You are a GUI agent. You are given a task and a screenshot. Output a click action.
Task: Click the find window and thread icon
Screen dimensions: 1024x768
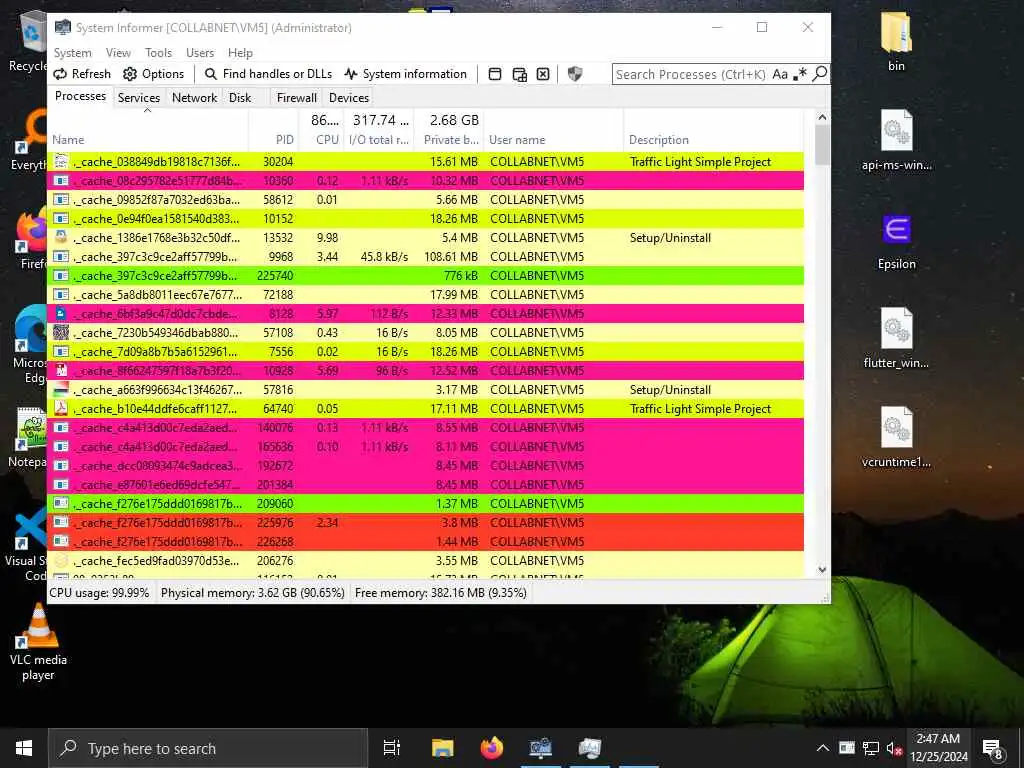tap(519, 74)
